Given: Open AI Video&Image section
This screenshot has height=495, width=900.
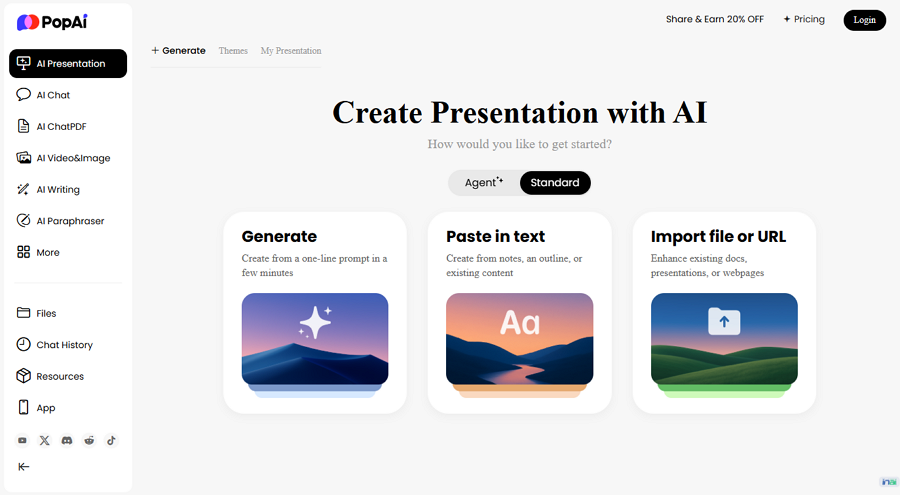Looking at the screenshot, I should pos(73,158).
